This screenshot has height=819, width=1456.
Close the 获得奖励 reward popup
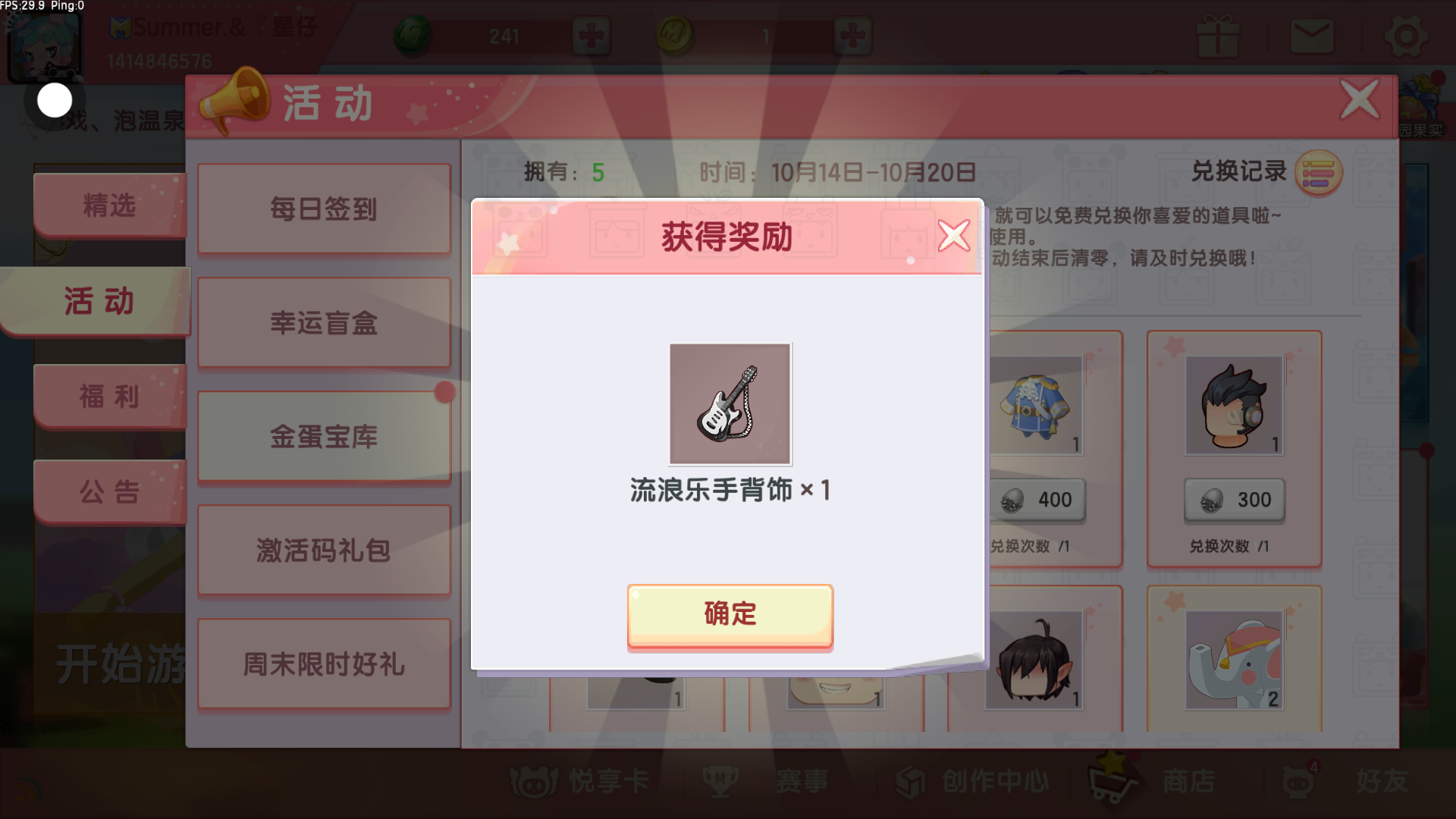click(x=953, y=235)
